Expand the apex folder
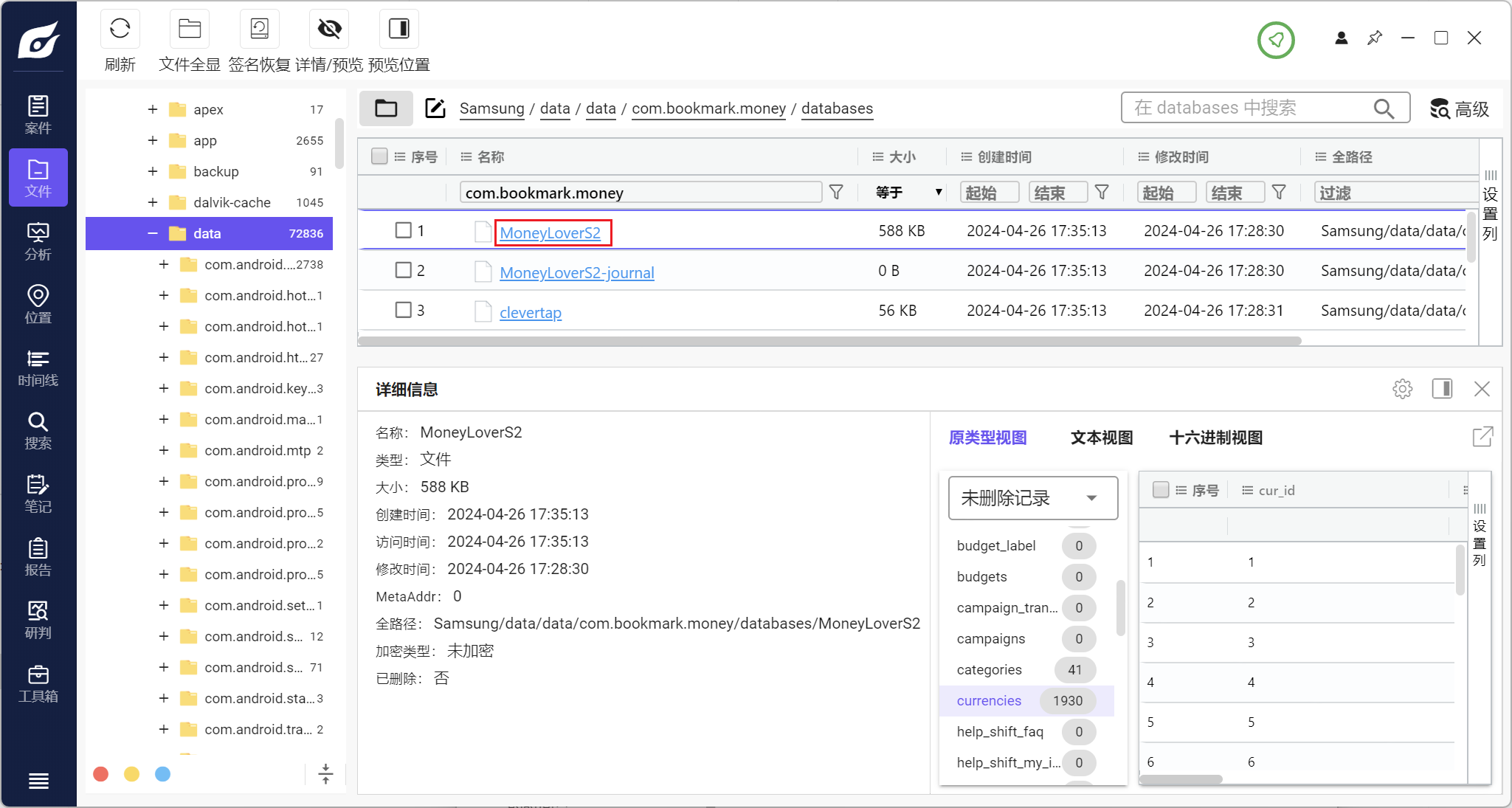 click(152, 109)
